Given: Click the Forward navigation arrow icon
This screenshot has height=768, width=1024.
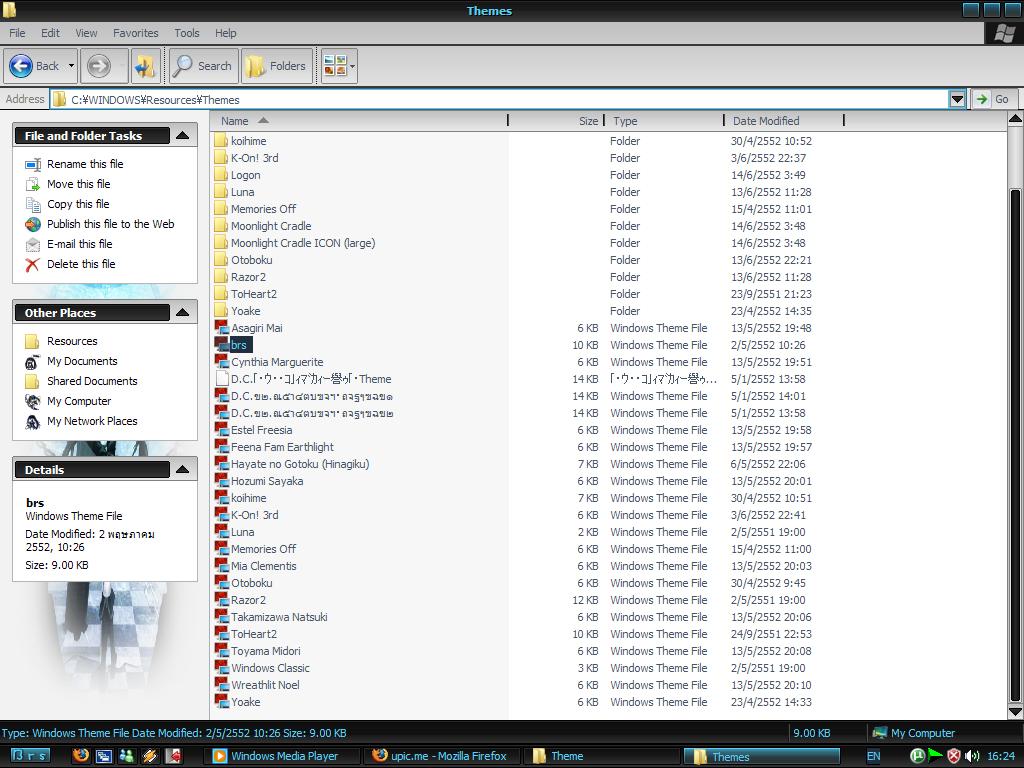Looking at the screenshot, I should coord(99,66).
